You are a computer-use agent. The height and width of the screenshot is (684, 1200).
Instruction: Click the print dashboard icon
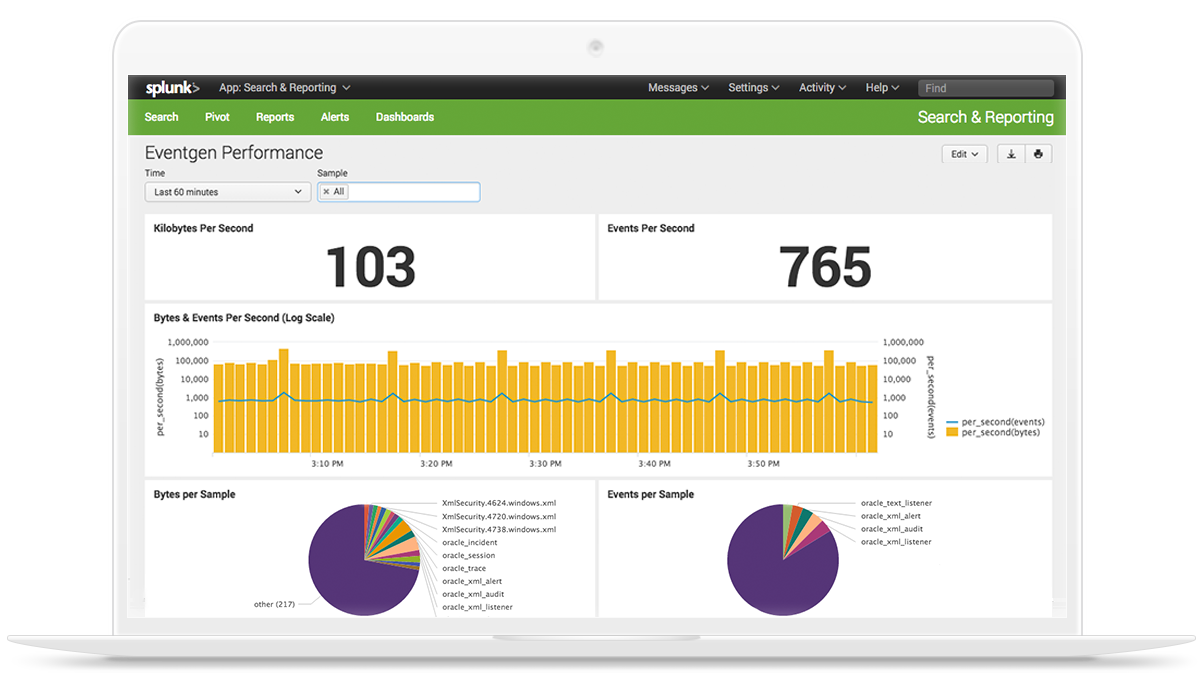[x=1038, y=154]
